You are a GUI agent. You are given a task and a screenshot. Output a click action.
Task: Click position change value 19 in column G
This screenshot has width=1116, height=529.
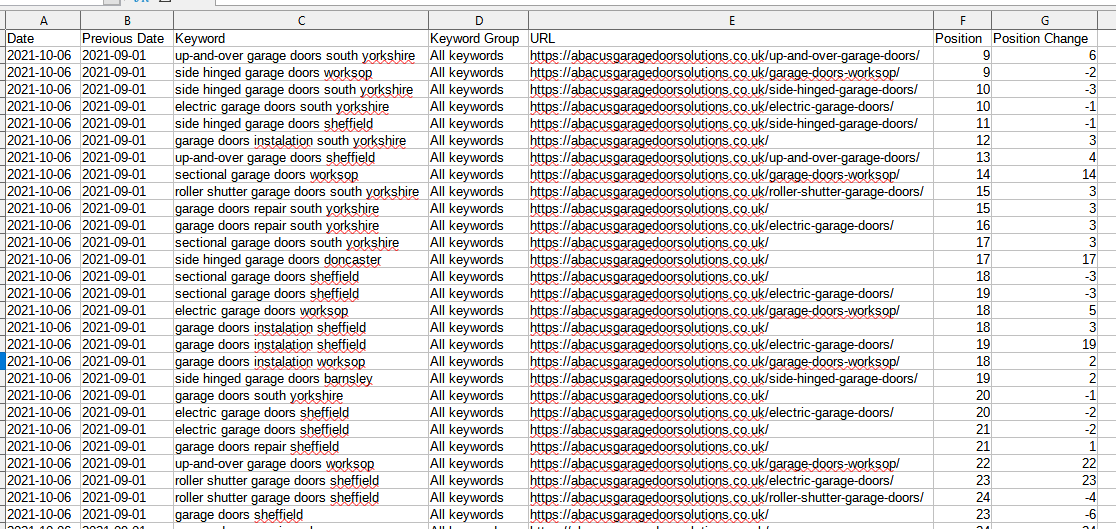coord(1044,345)
